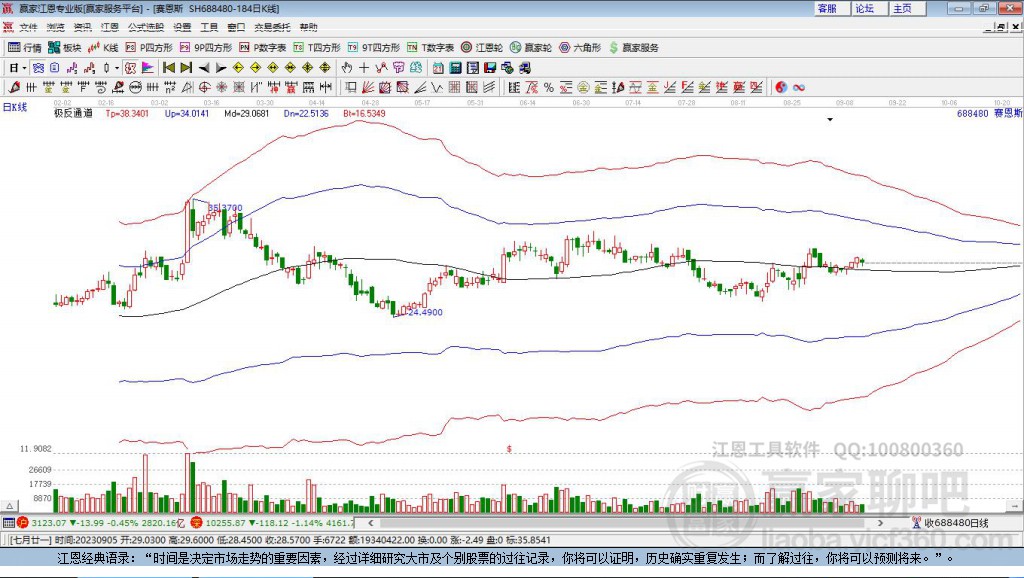The image size is (1024, 578).
Task: Open the 江恩 menu
Action: coord(110,27)
